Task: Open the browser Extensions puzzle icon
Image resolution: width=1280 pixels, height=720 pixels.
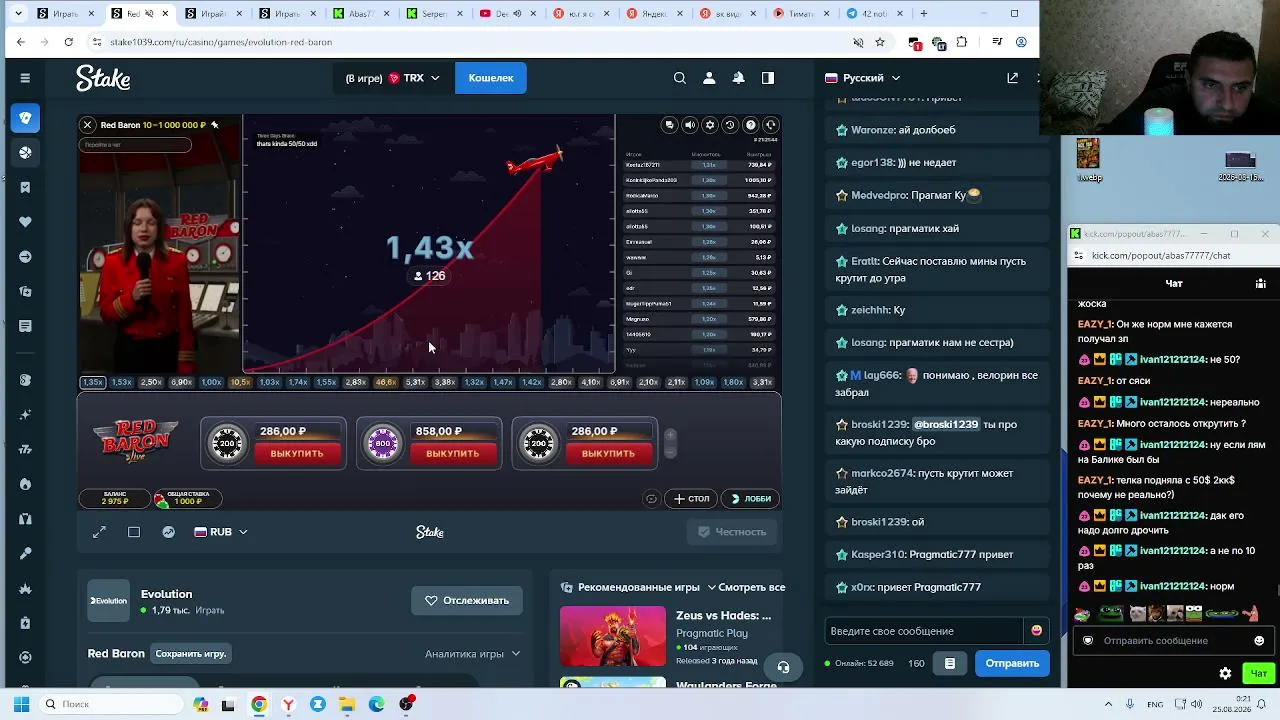Action: [962, 42]
